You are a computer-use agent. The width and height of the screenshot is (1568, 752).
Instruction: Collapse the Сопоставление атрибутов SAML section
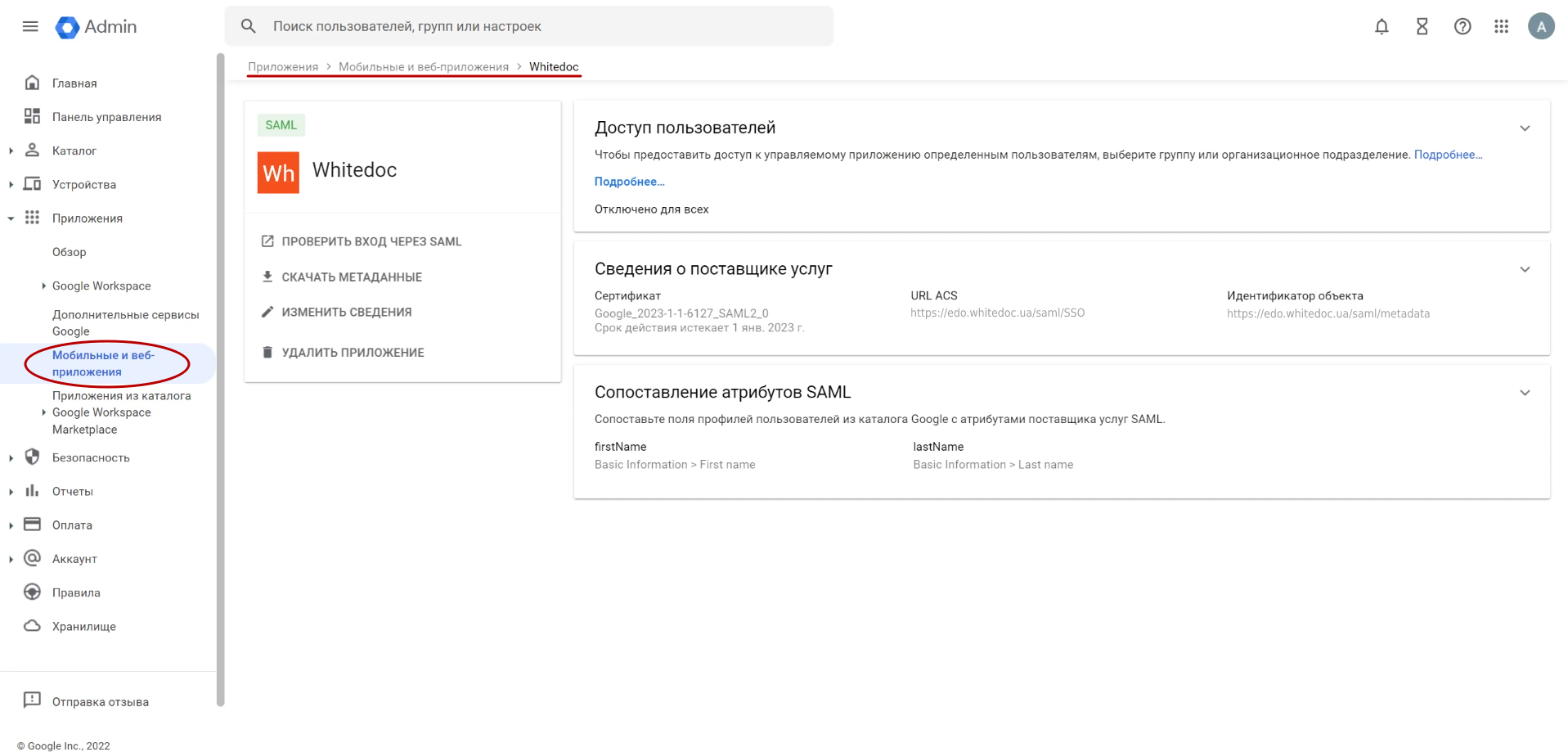point(1525,393)
